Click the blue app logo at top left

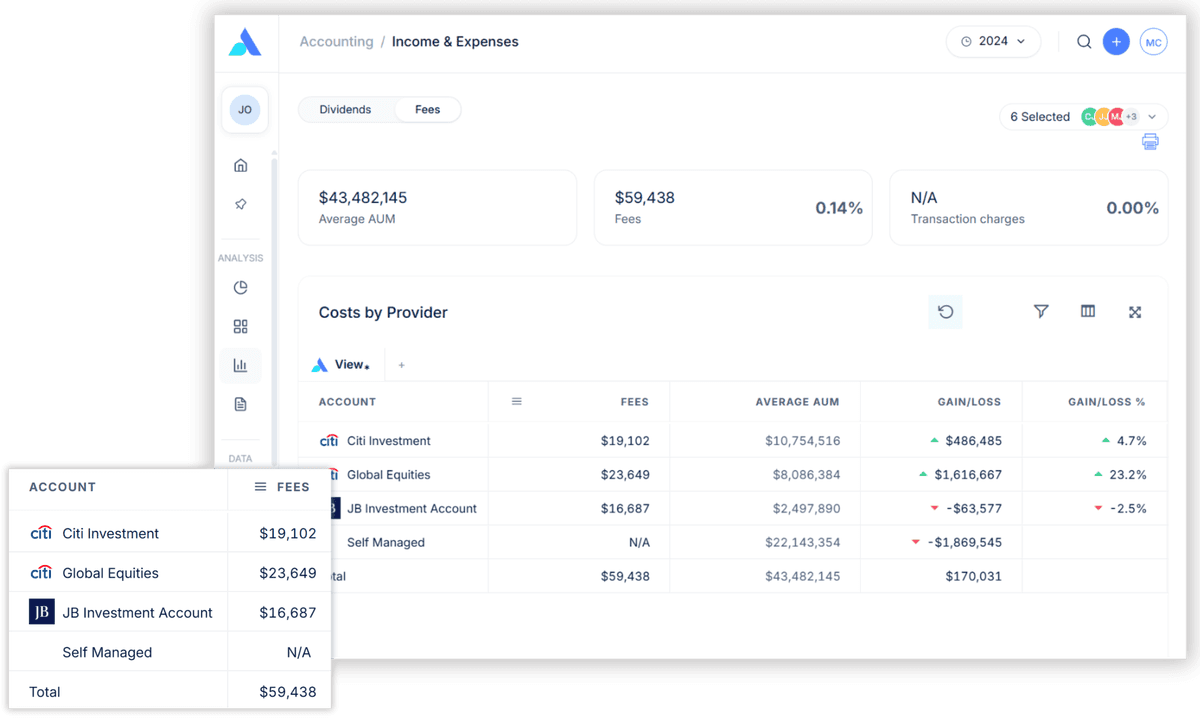[x=245, y=42]
